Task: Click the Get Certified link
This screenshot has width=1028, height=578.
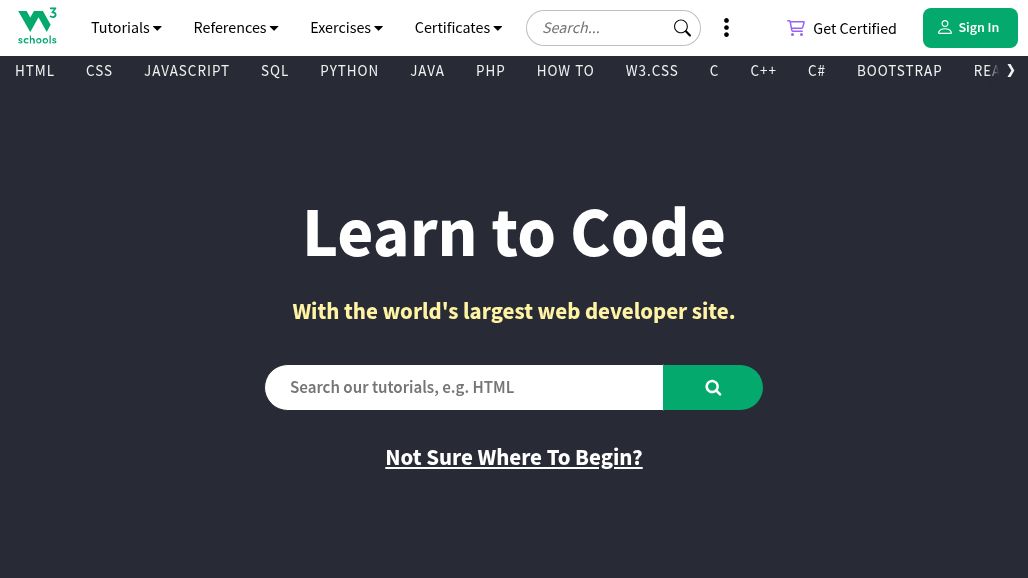Action: [842, 28]
